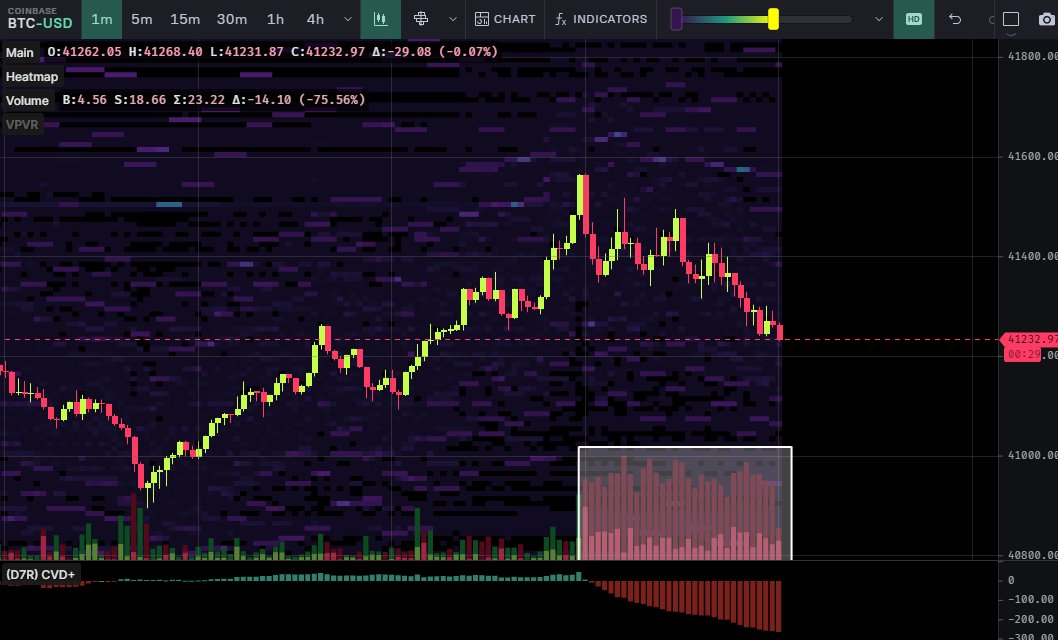Click the 41800.00 price axis label
The height and width of the screenshot is (640, 1058).
point(1032,56)
